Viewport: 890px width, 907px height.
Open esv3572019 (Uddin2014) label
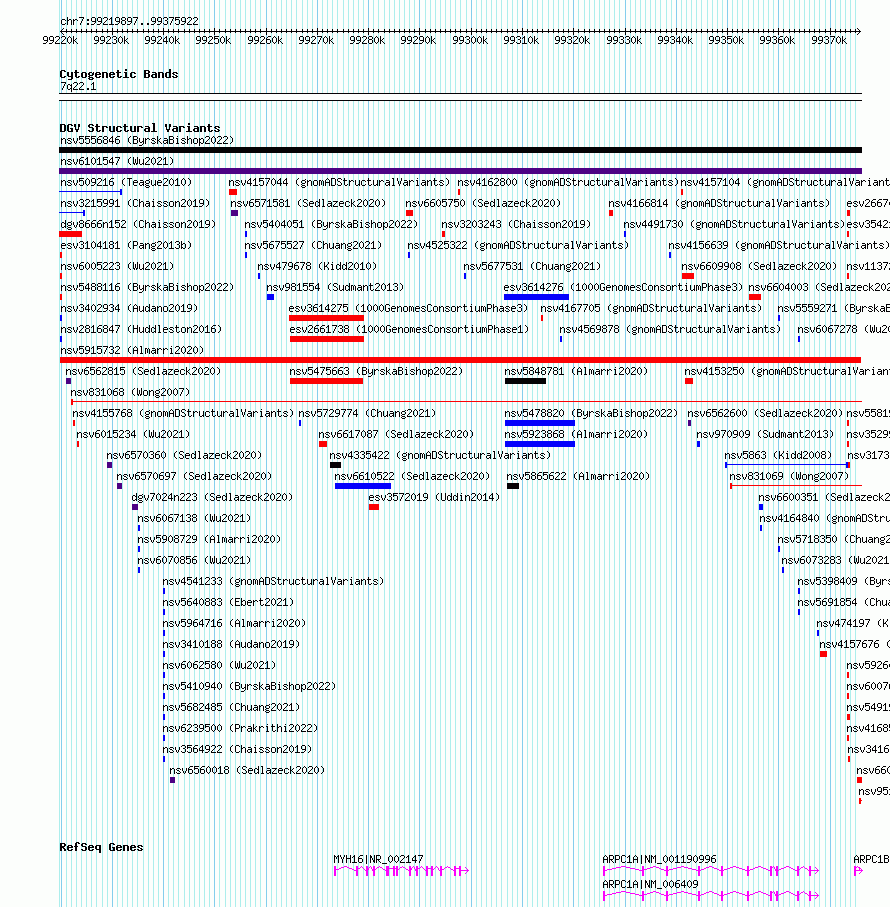pos(434,497)
